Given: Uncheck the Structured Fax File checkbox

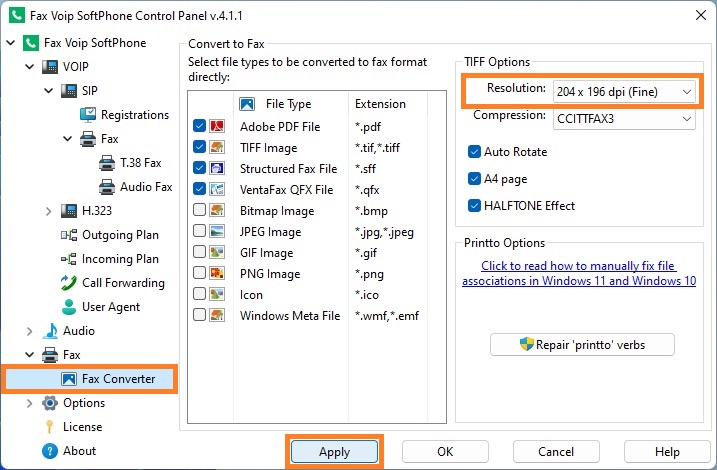Looking at the screenshot, I should 199,167.
